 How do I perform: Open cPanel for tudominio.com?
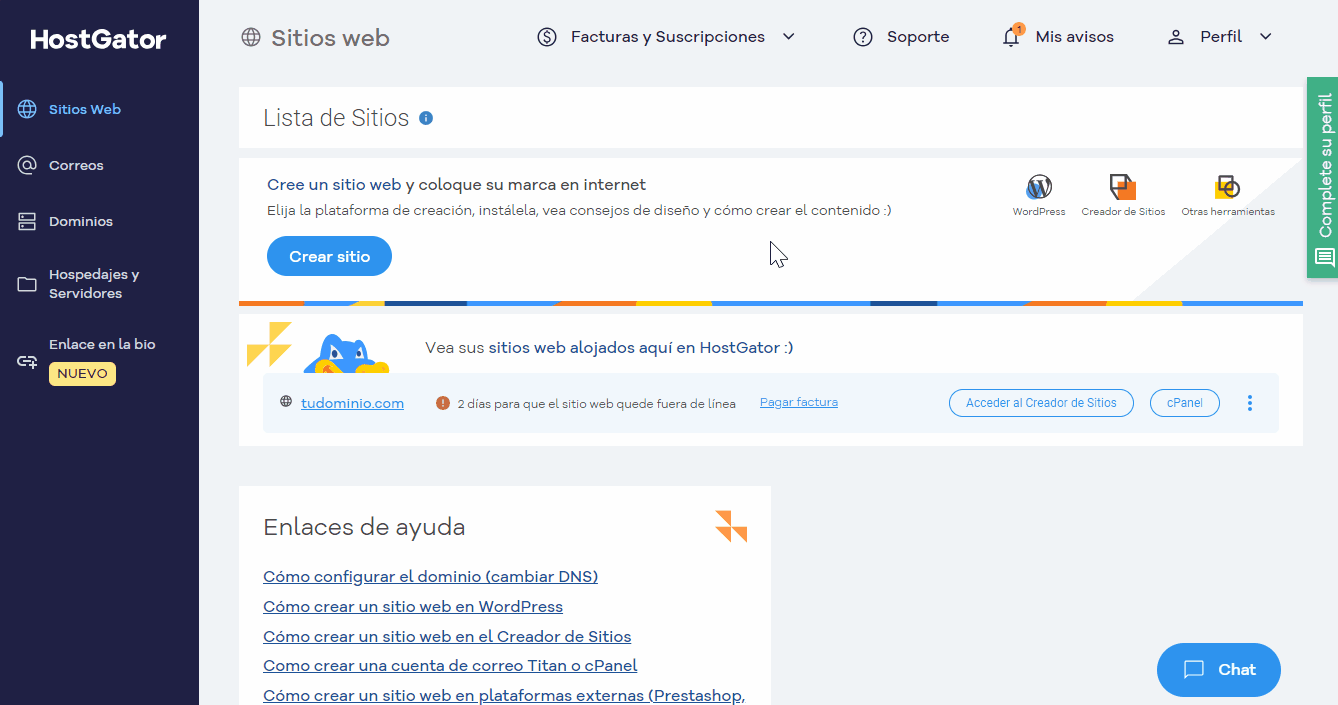coord(1184,403)
